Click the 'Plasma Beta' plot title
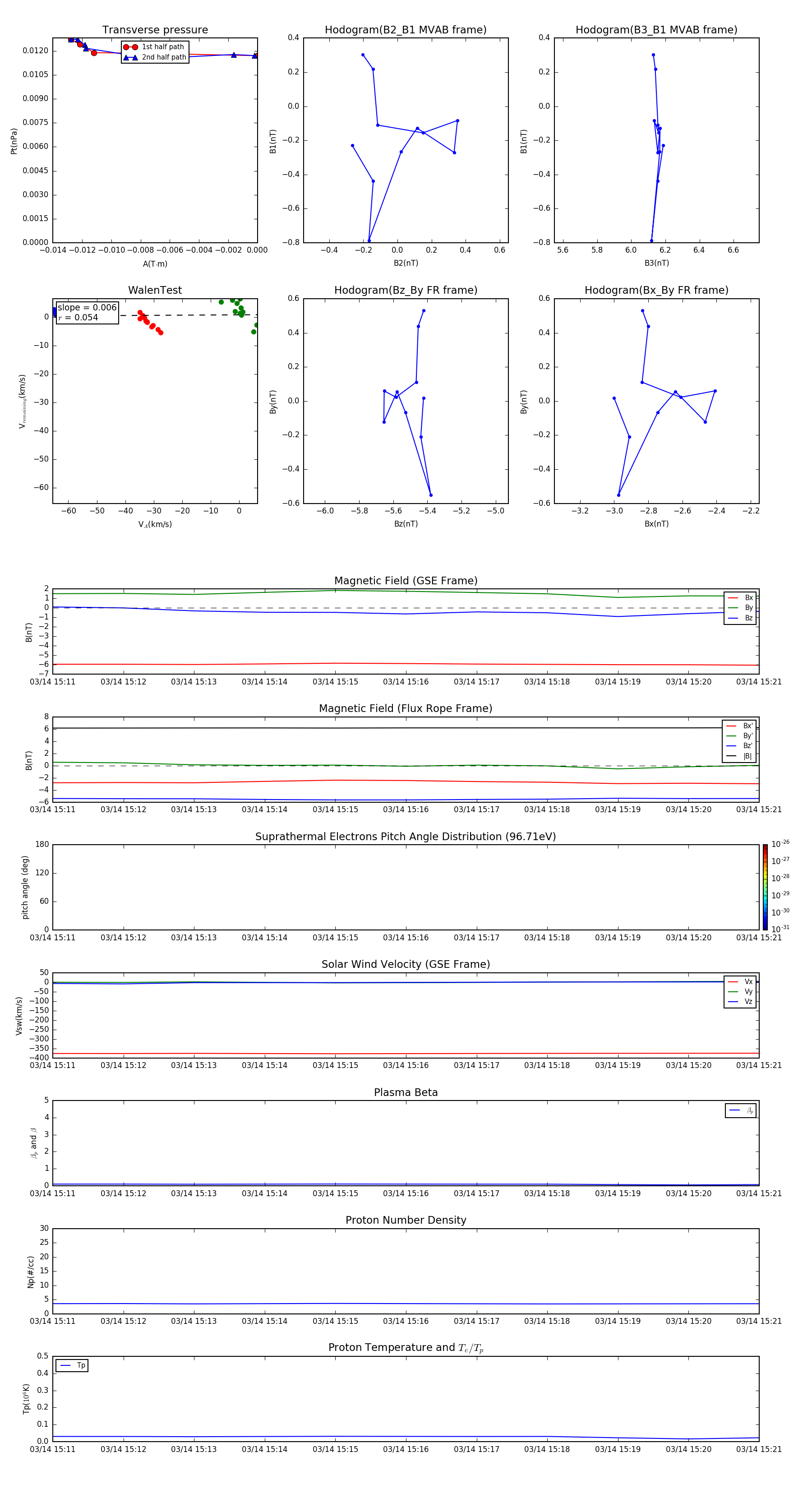Screen dimensions: 812x1489 [x=406, y=1093]
